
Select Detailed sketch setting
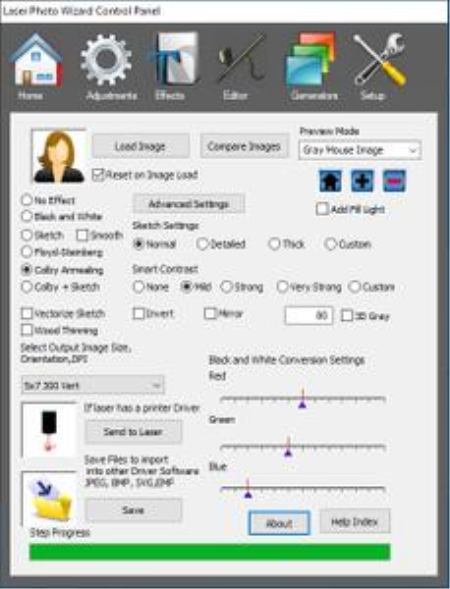pos(202,244)
